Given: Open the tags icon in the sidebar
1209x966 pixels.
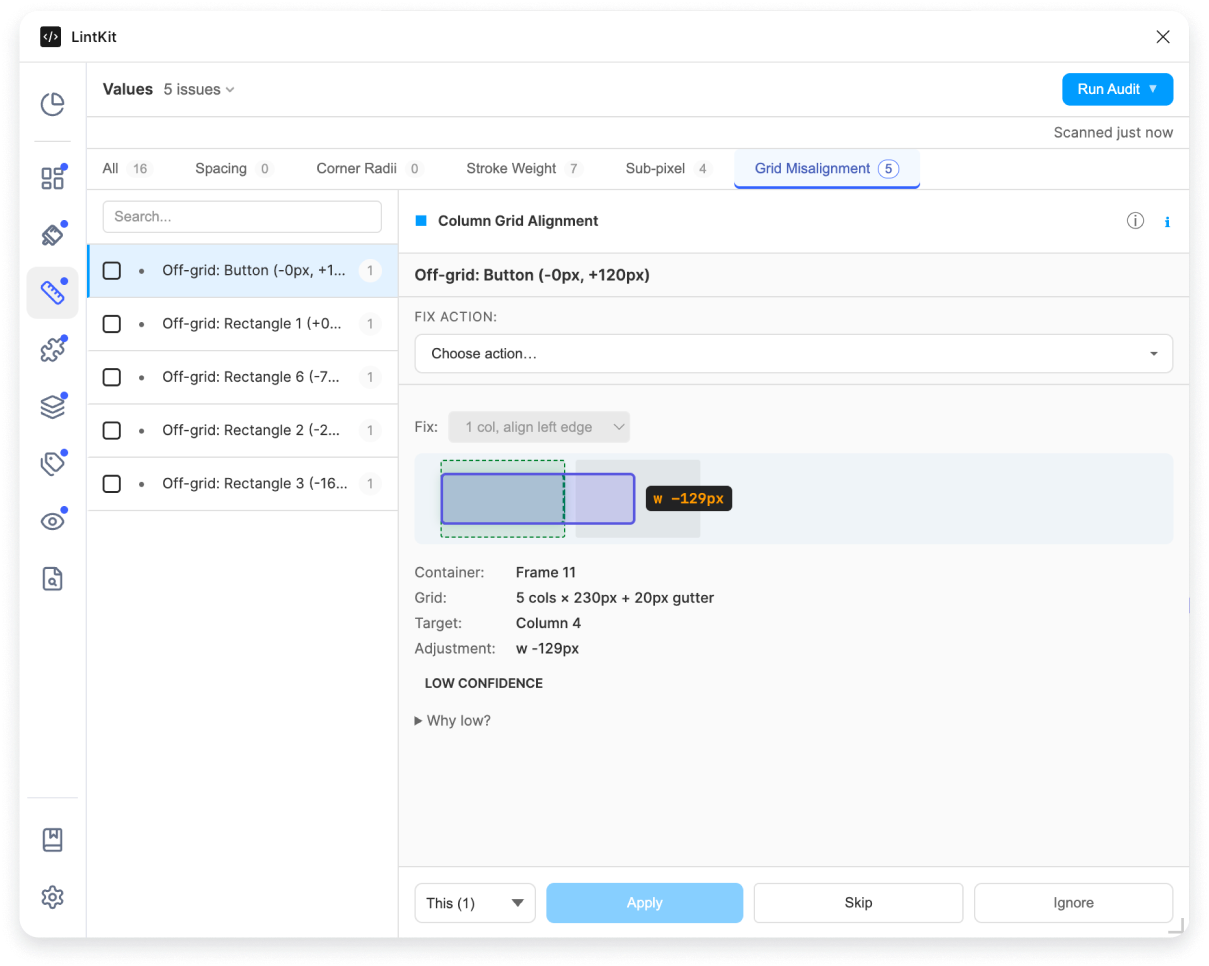Looking at the screenshot, I should point(52,464).
